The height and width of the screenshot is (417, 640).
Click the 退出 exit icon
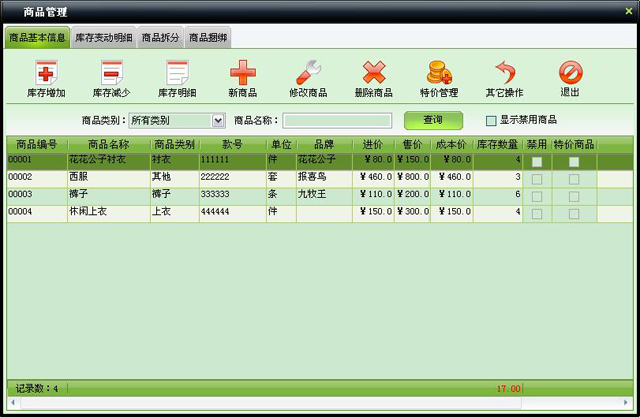click(570, 74)
